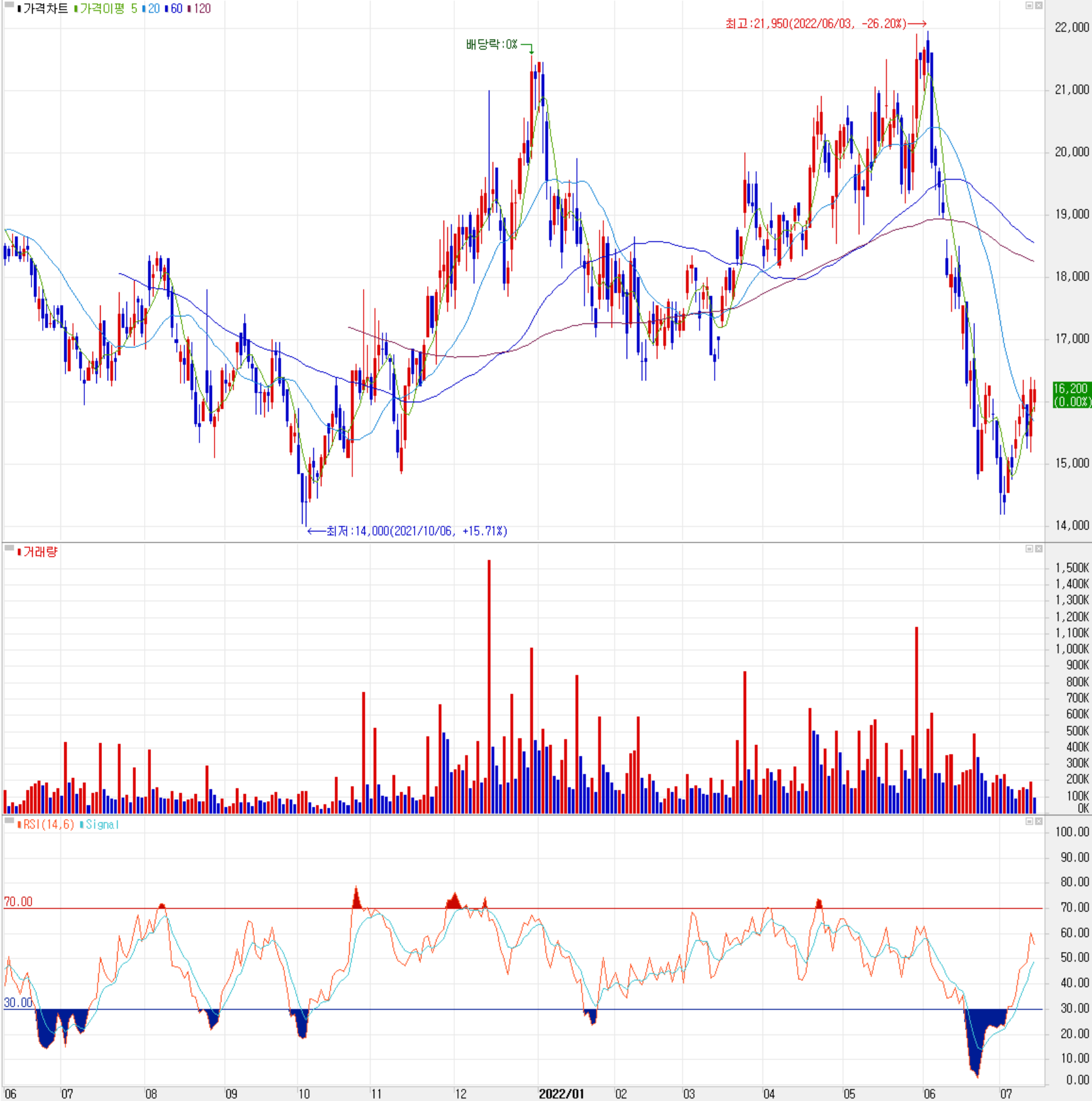Click the 14,000 price axis label
The image size is (1092, 1101).
pos(1071,525)
